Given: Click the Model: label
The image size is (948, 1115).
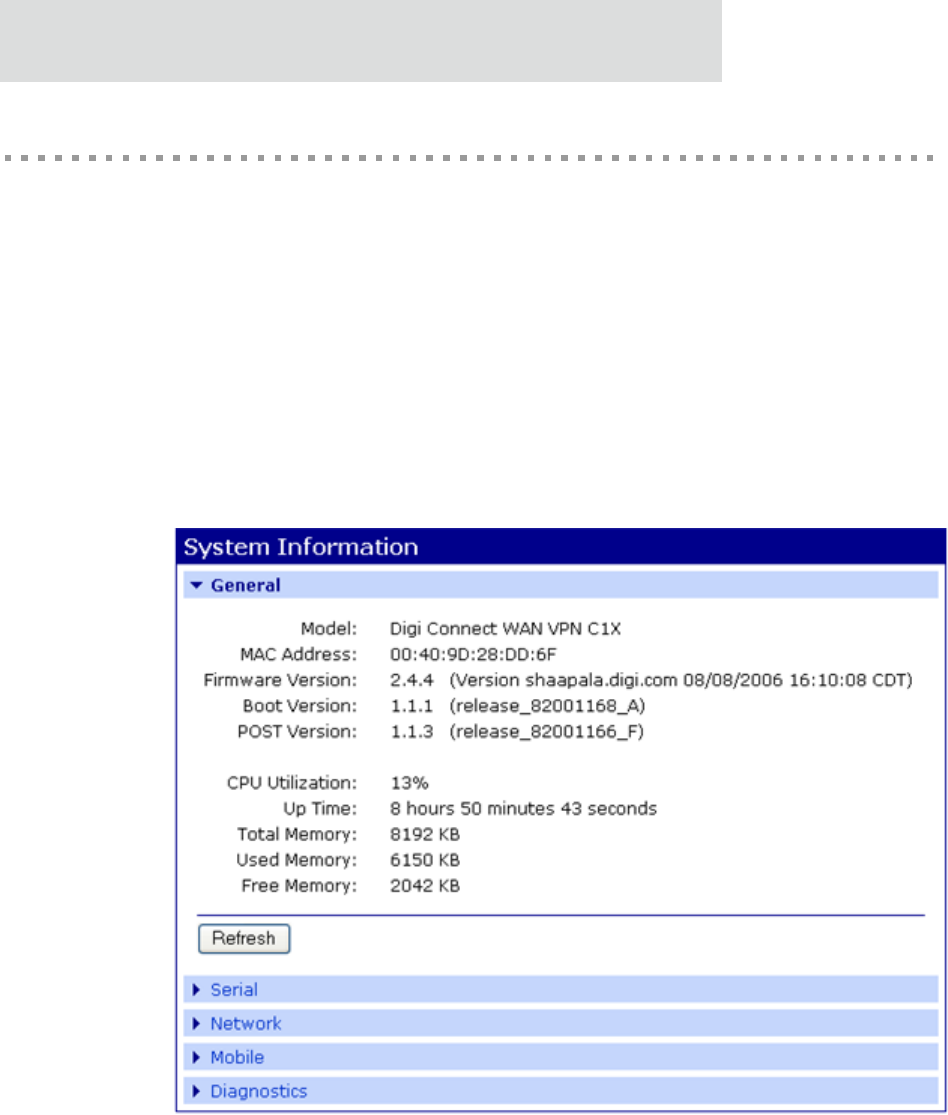Looking at the screenshot, I should point(329,629).
